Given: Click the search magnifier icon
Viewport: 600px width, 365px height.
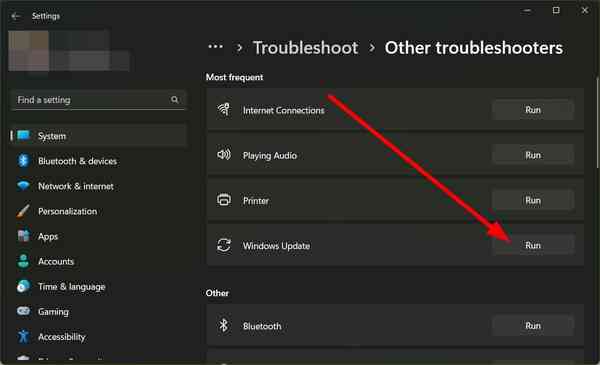Looking at the screenshot, I should pos(174,99).
